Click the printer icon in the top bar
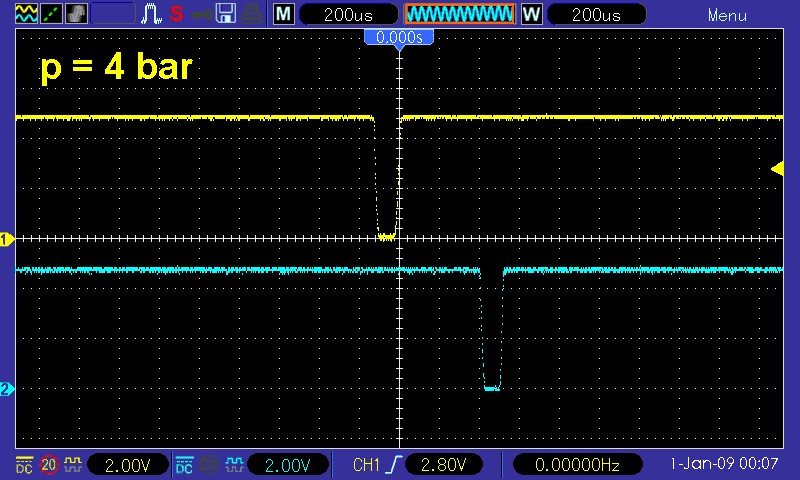Viewport: 800px width, 480px height. 251,14
